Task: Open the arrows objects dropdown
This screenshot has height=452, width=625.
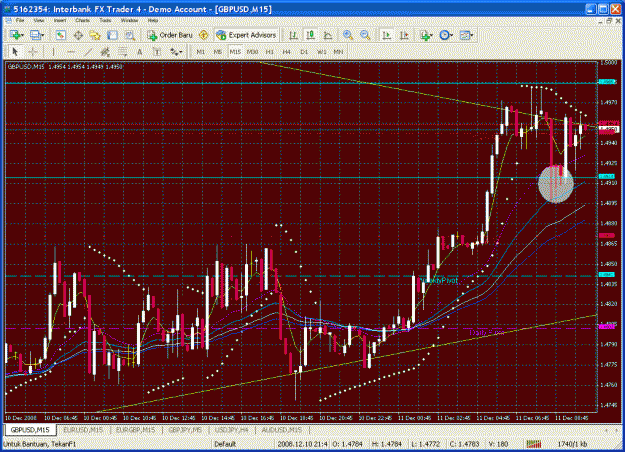Action: (176, 52)
